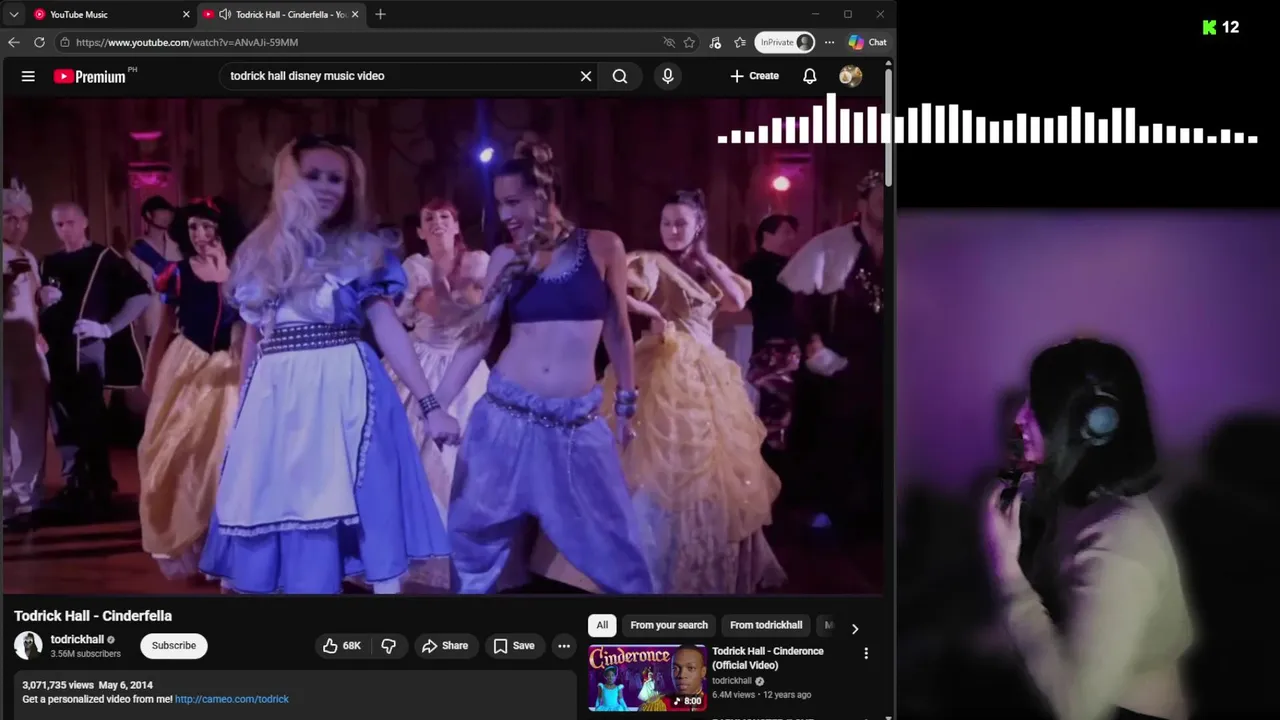The width and height of the screenshot is (1280, 720).
Task: Click the video title Todrick Hall - Cinderfella
Action: [x=93, y=616]
